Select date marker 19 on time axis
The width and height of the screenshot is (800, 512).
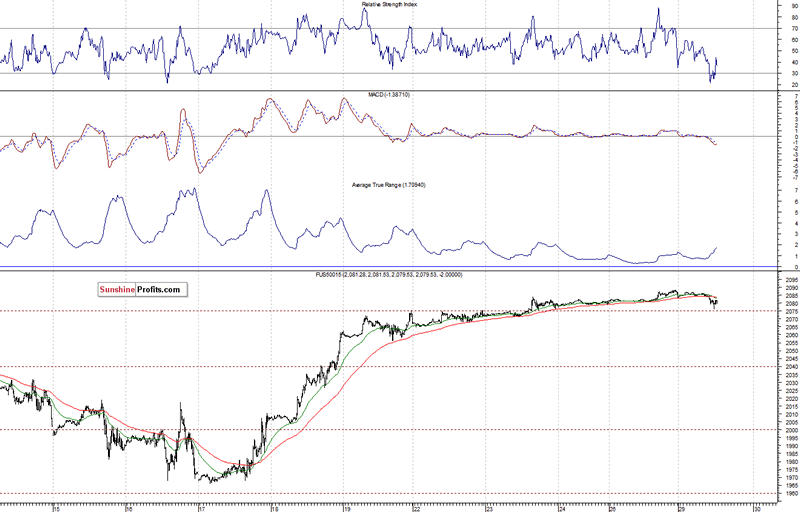(x=345, y=507)
